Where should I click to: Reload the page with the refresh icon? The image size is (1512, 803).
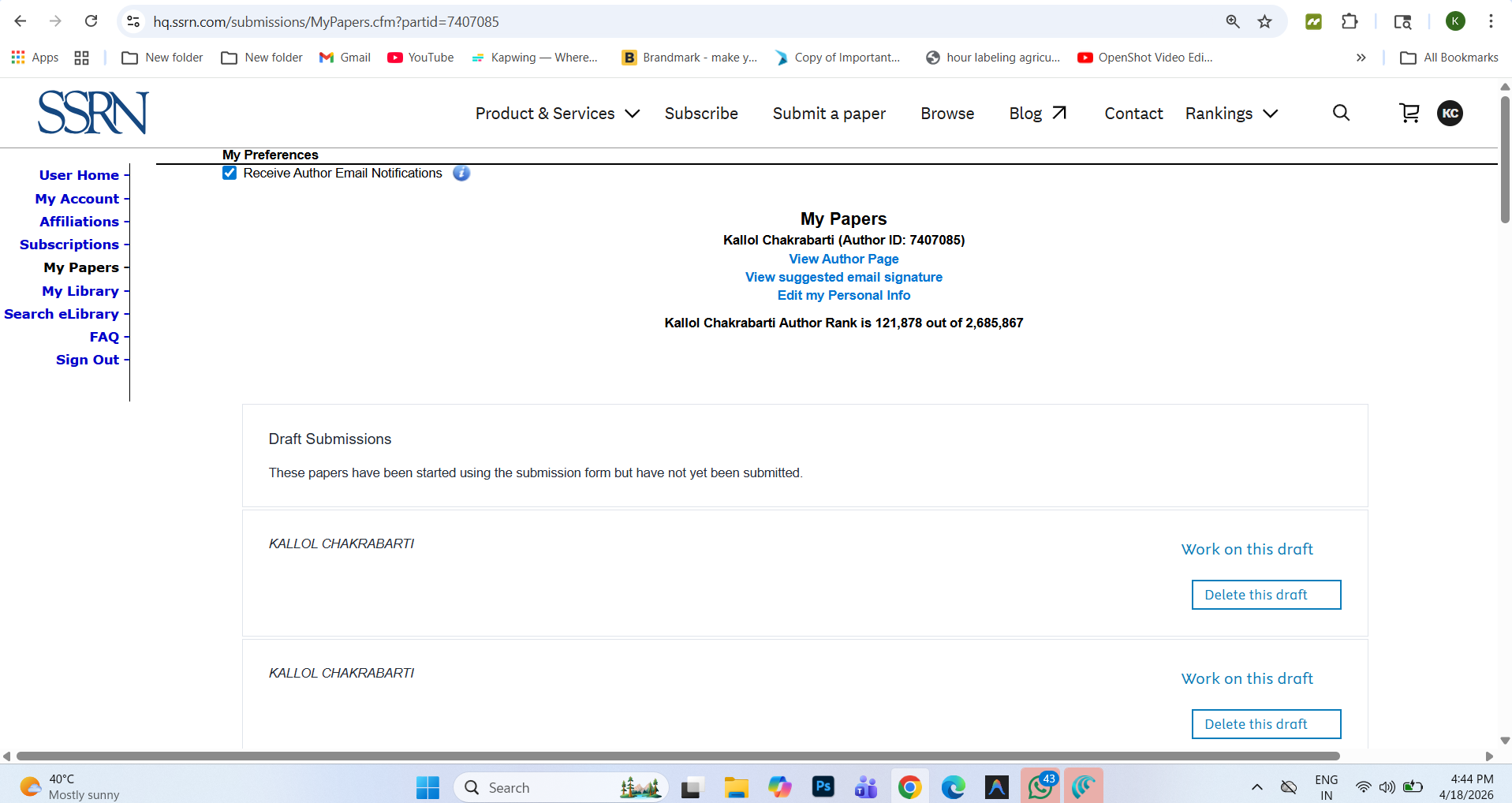tap(91, 21)
